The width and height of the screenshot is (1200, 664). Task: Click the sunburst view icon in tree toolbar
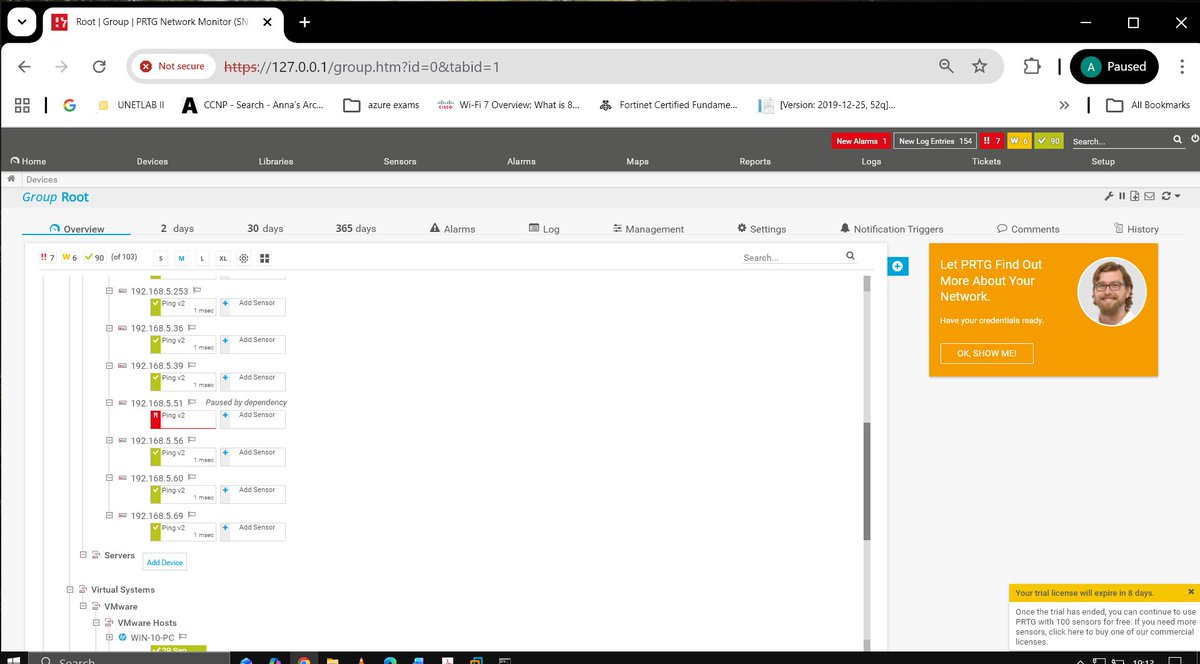(x=244, y=258)
